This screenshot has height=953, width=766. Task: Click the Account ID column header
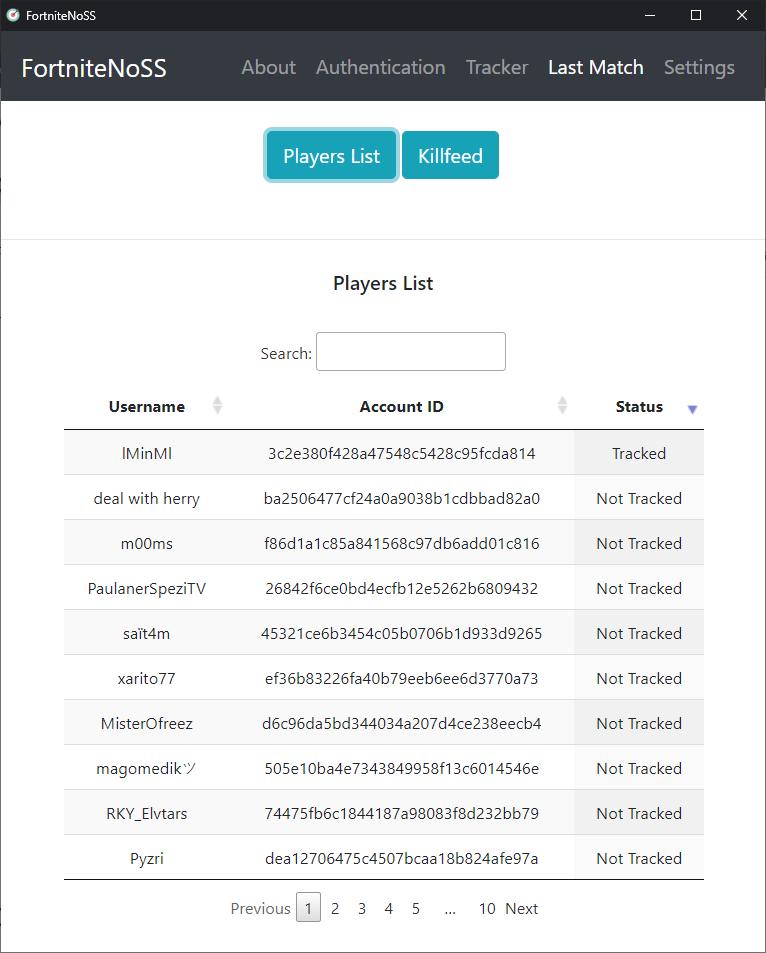tap(401, 407)
